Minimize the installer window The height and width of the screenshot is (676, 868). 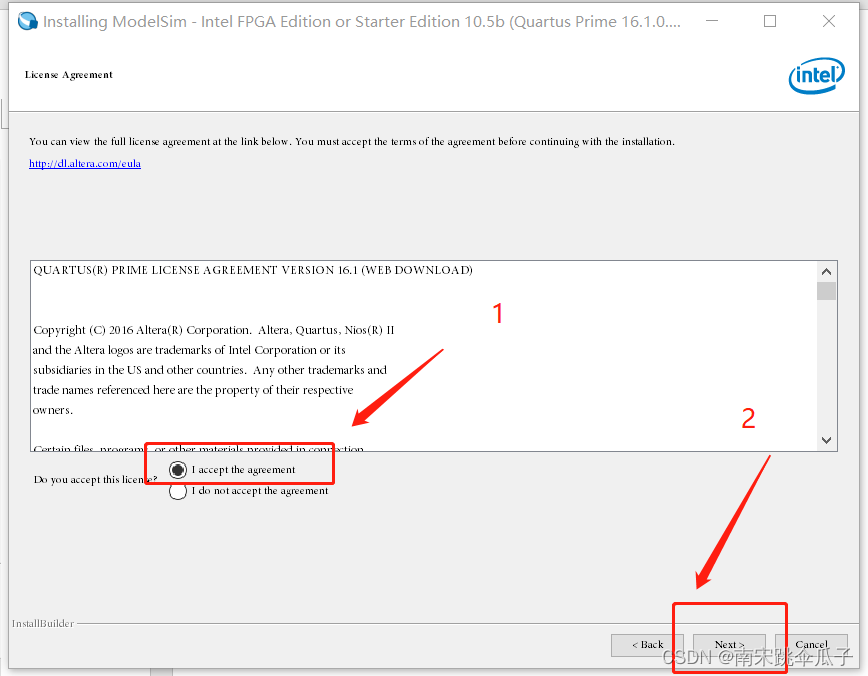712,21
